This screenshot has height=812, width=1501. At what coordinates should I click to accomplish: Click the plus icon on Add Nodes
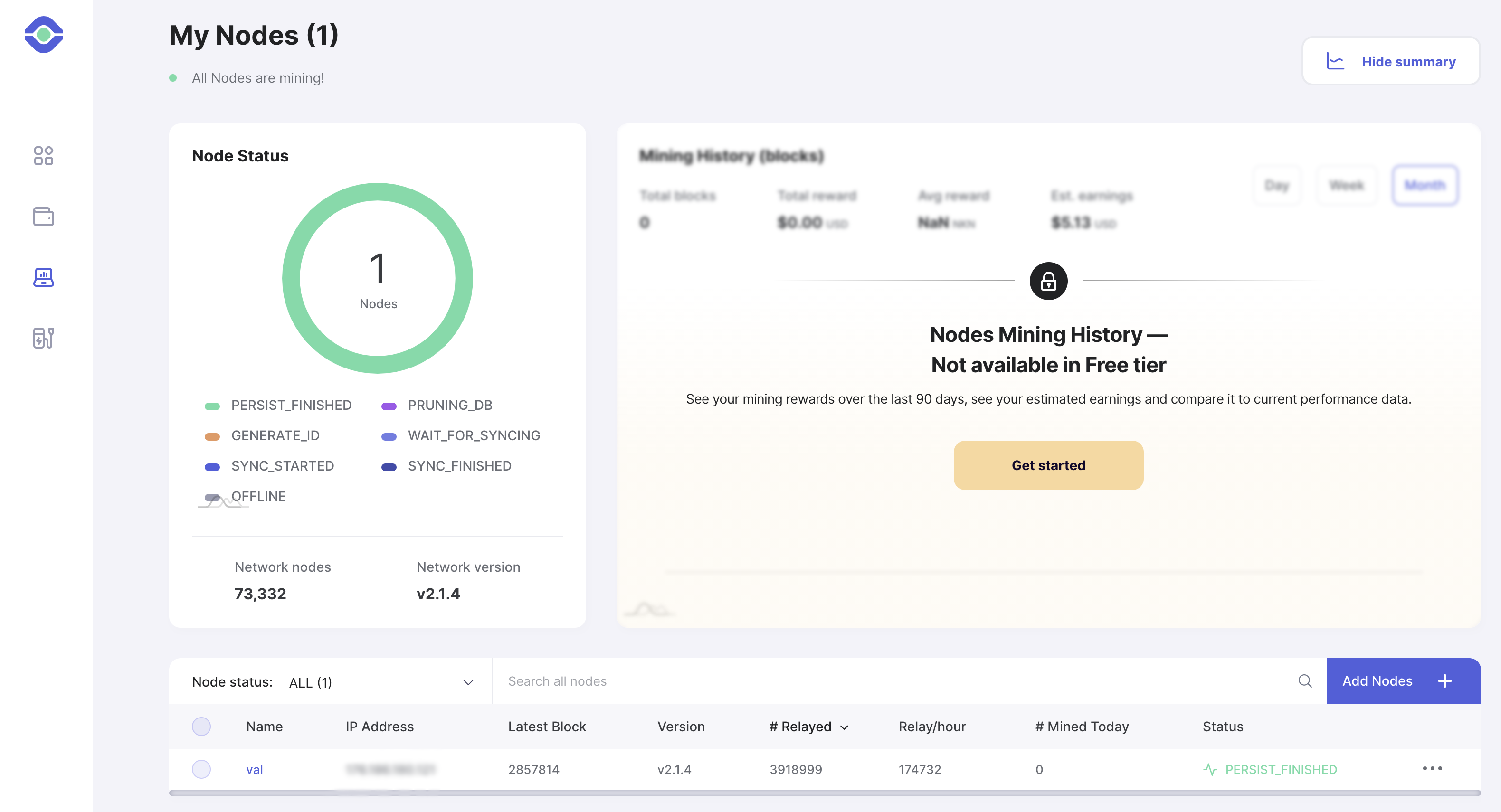pyautogui.click(x=1444, y=681)
